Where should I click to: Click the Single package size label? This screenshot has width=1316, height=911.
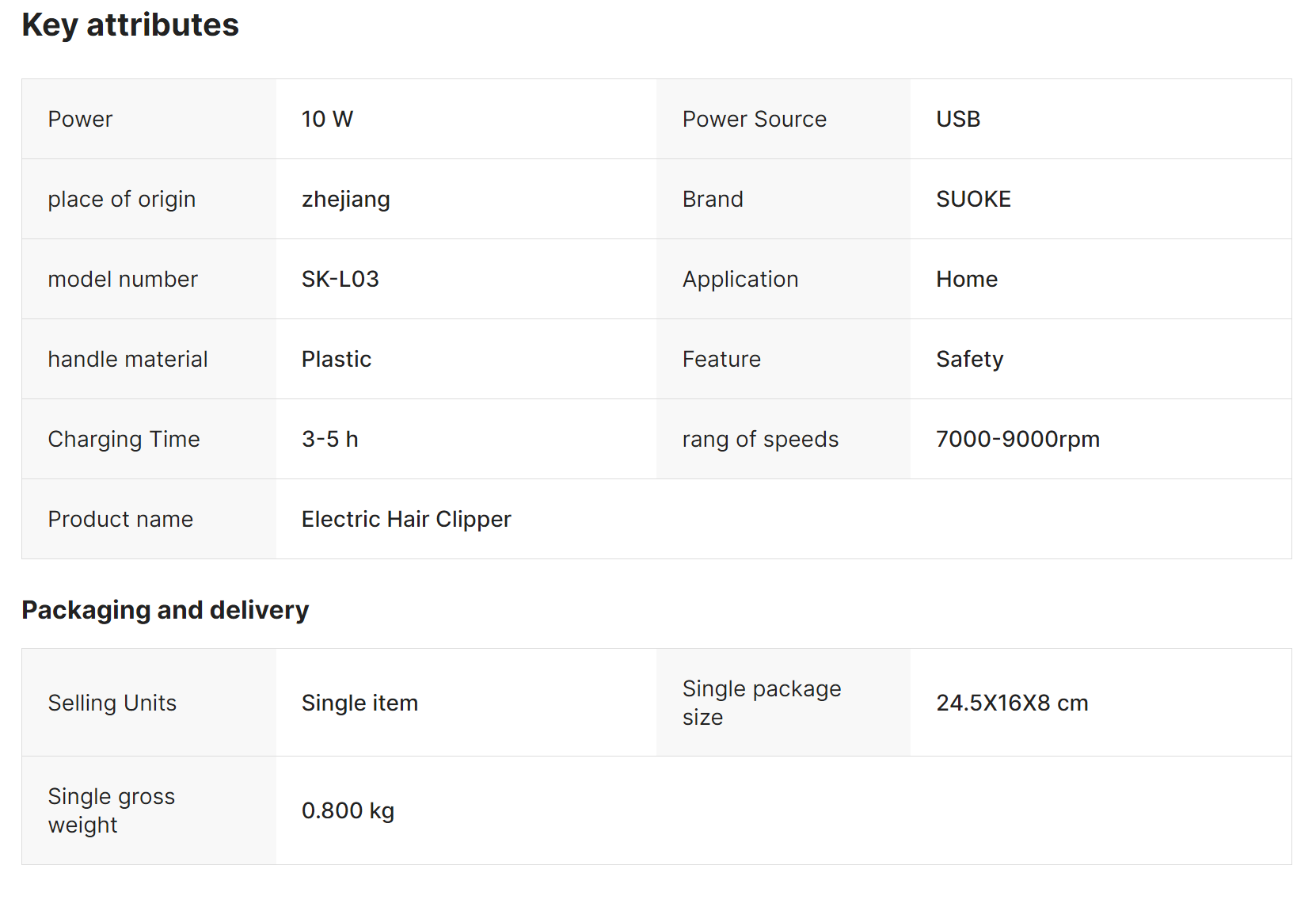click(761, 703)
